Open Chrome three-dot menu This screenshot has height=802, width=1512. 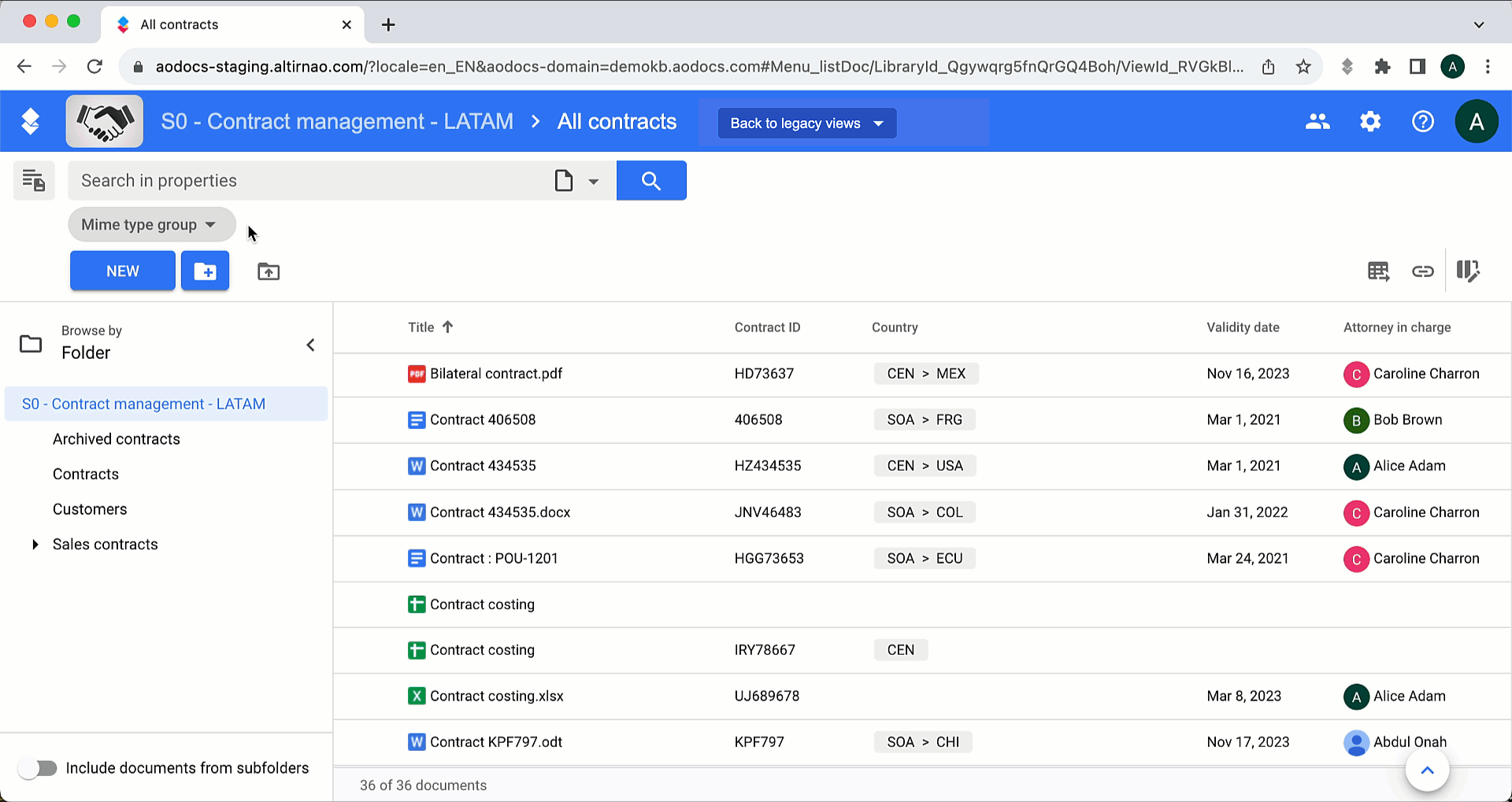[1488, 67]
